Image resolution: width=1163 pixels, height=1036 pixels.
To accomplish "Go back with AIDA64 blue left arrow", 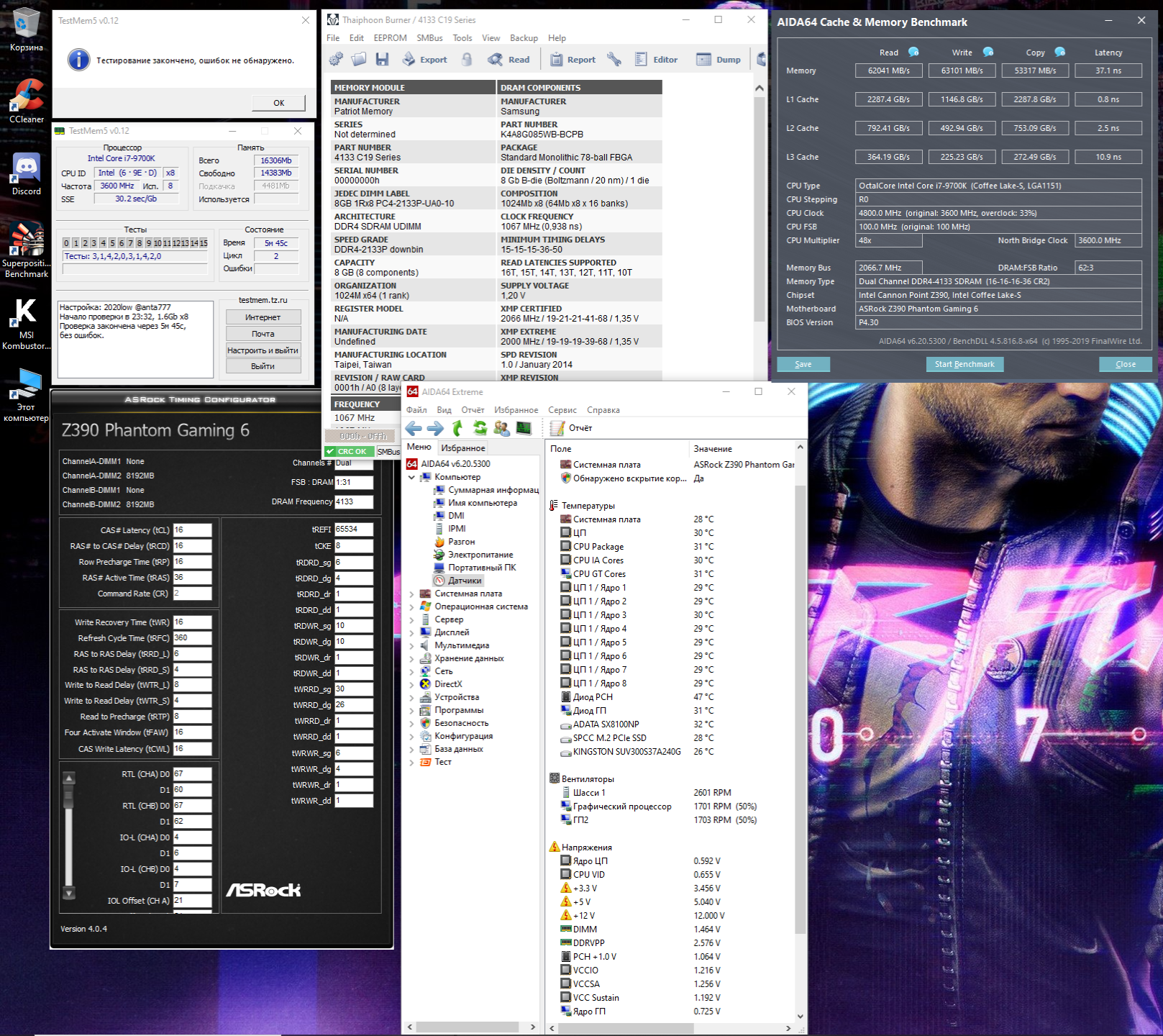I will click(x=414, y=429).
